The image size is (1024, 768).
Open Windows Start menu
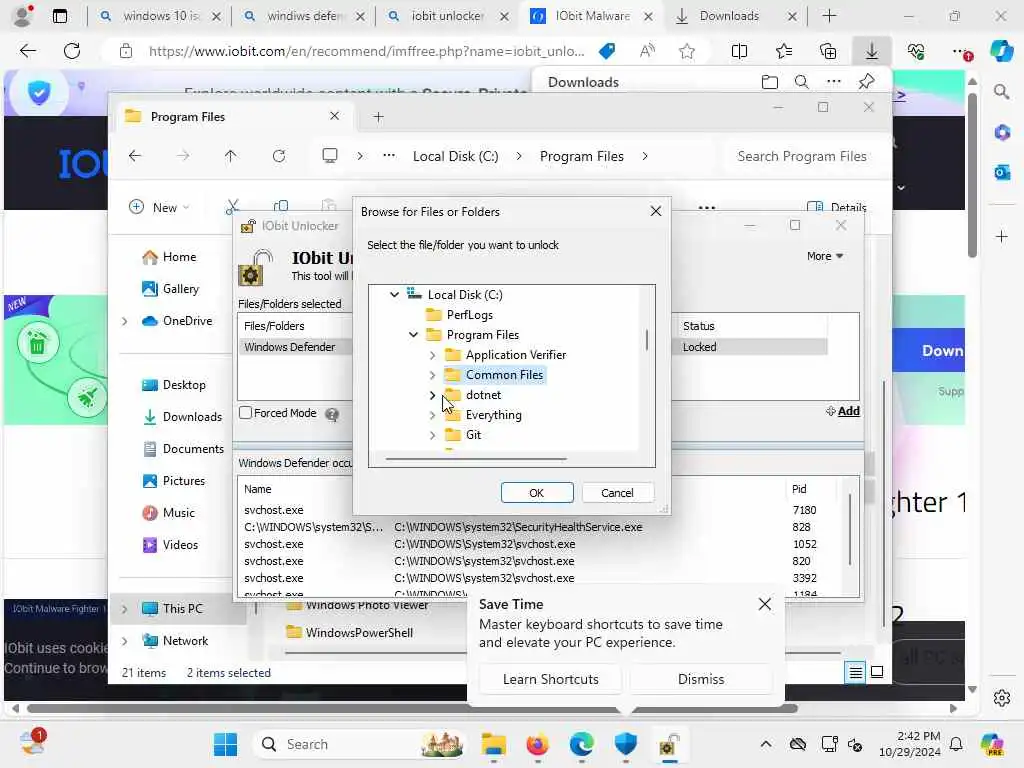[226, 744]
